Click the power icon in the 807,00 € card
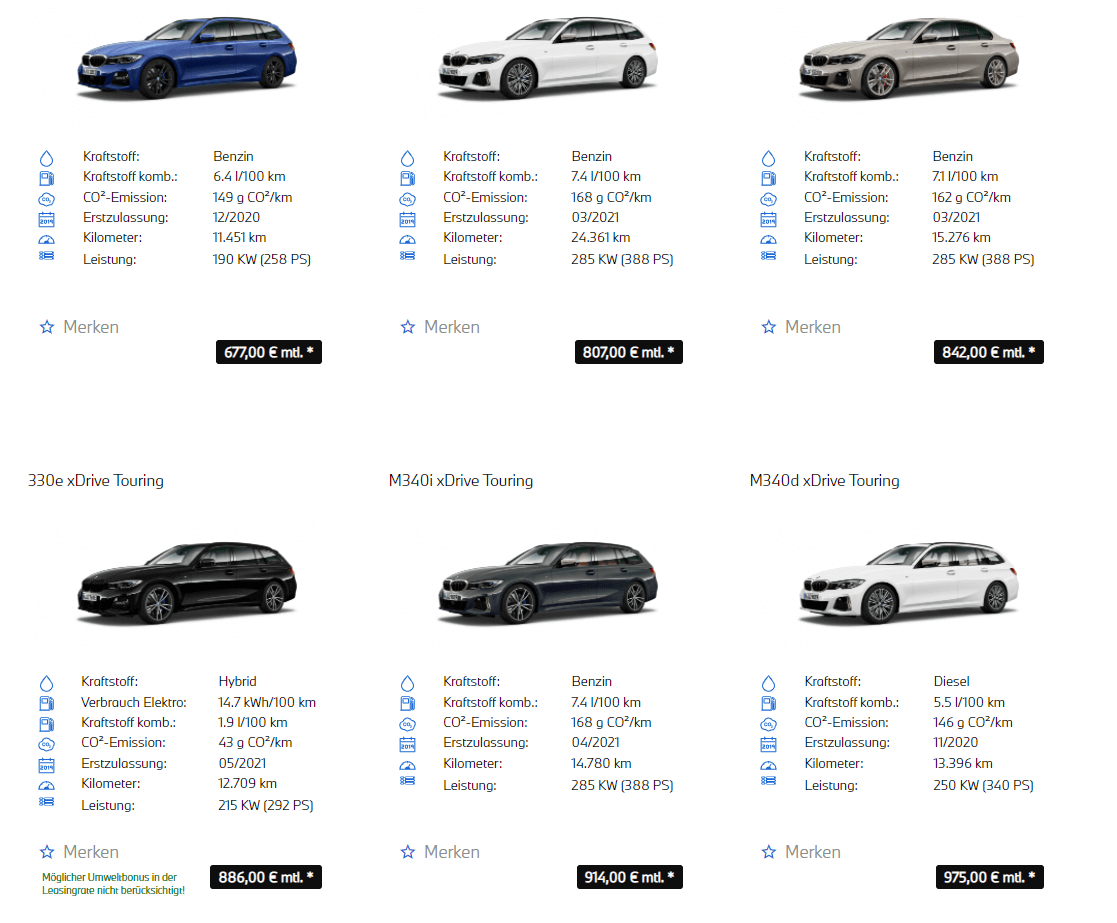 click(407, 255)
